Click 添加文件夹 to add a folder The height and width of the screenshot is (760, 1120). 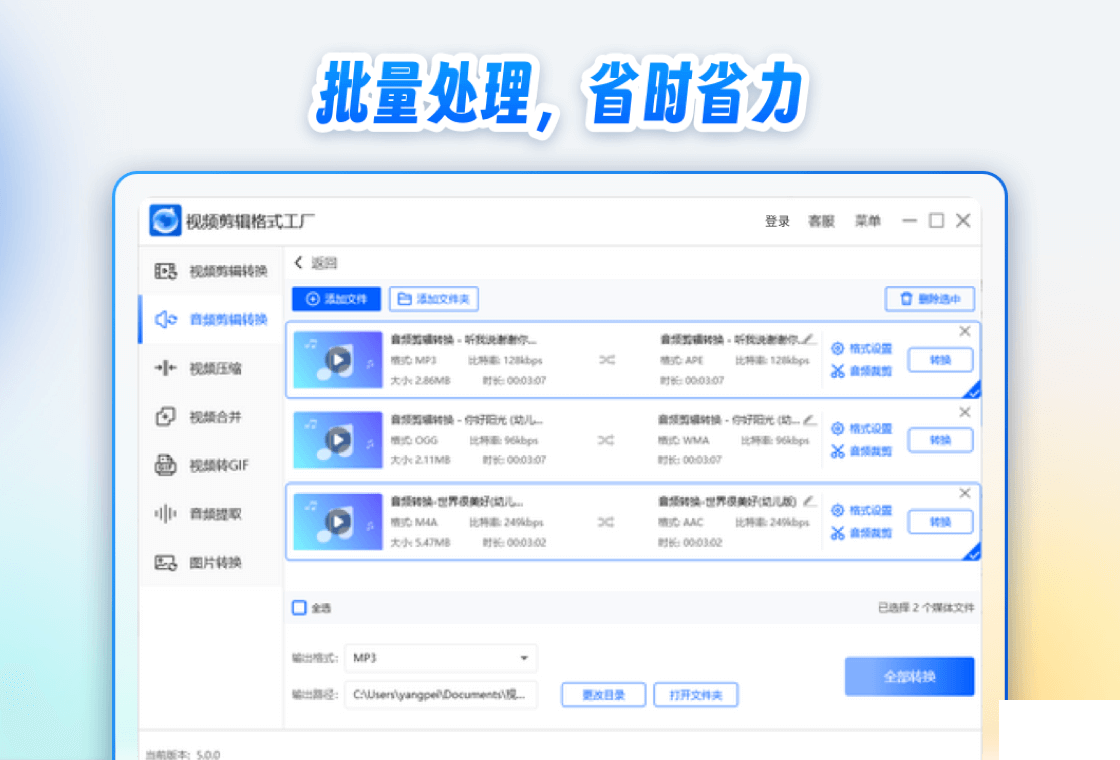point(433,298)
